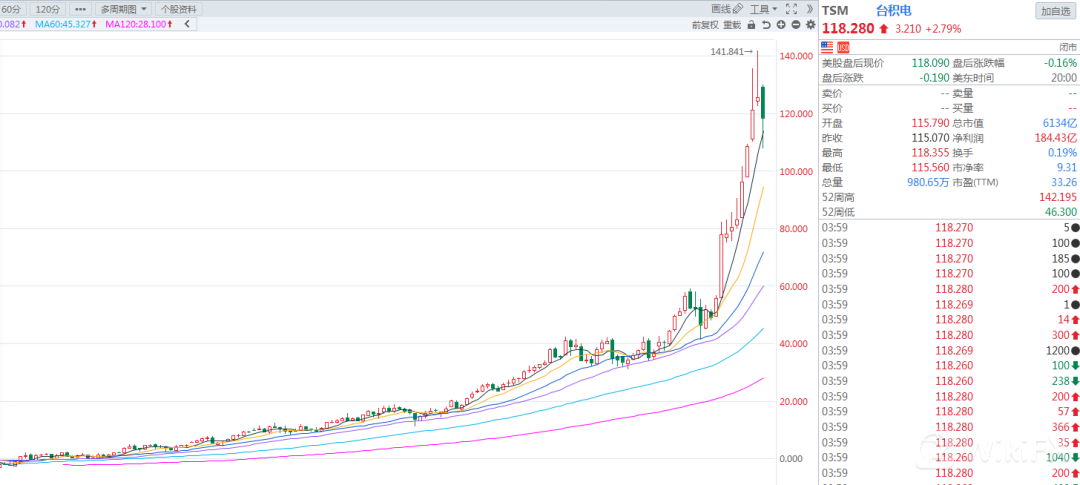Switch to the 60分 period tab
The height and width of the screenshot is (485, 1080).
pos(13,9)
